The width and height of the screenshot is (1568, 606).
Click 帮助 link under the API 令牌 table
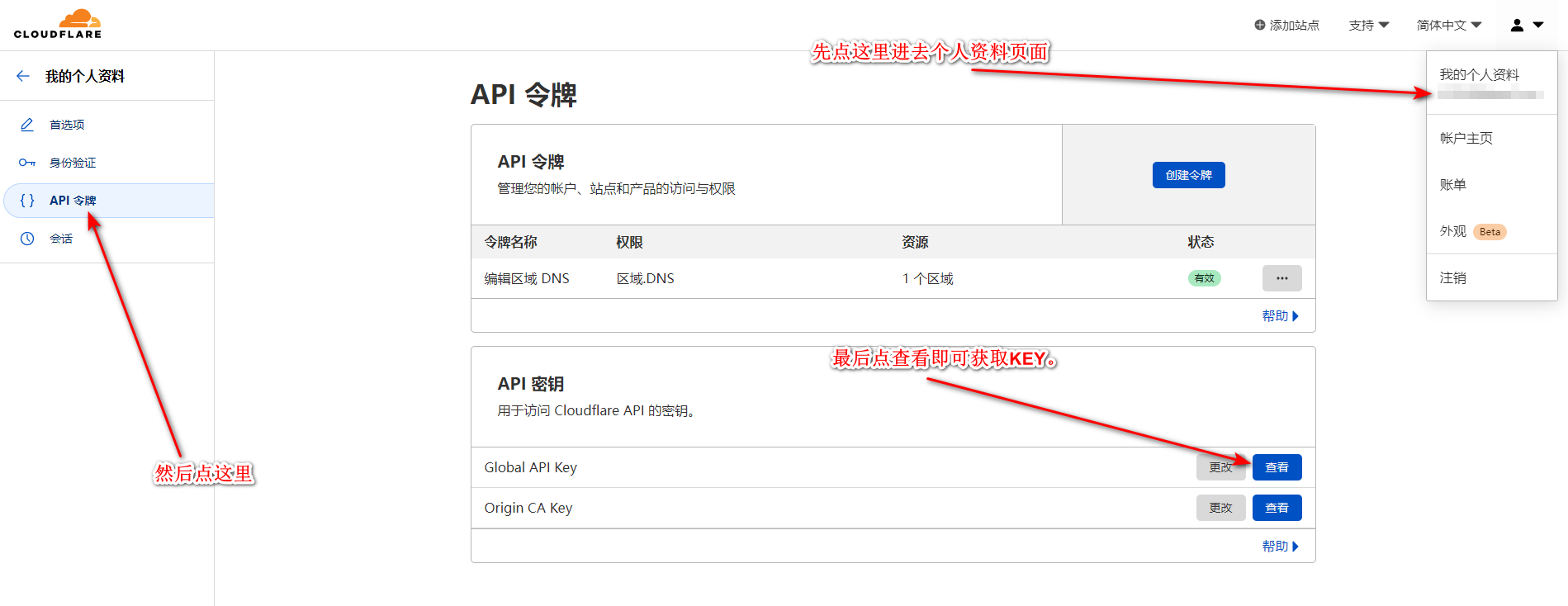[1280, 315]
